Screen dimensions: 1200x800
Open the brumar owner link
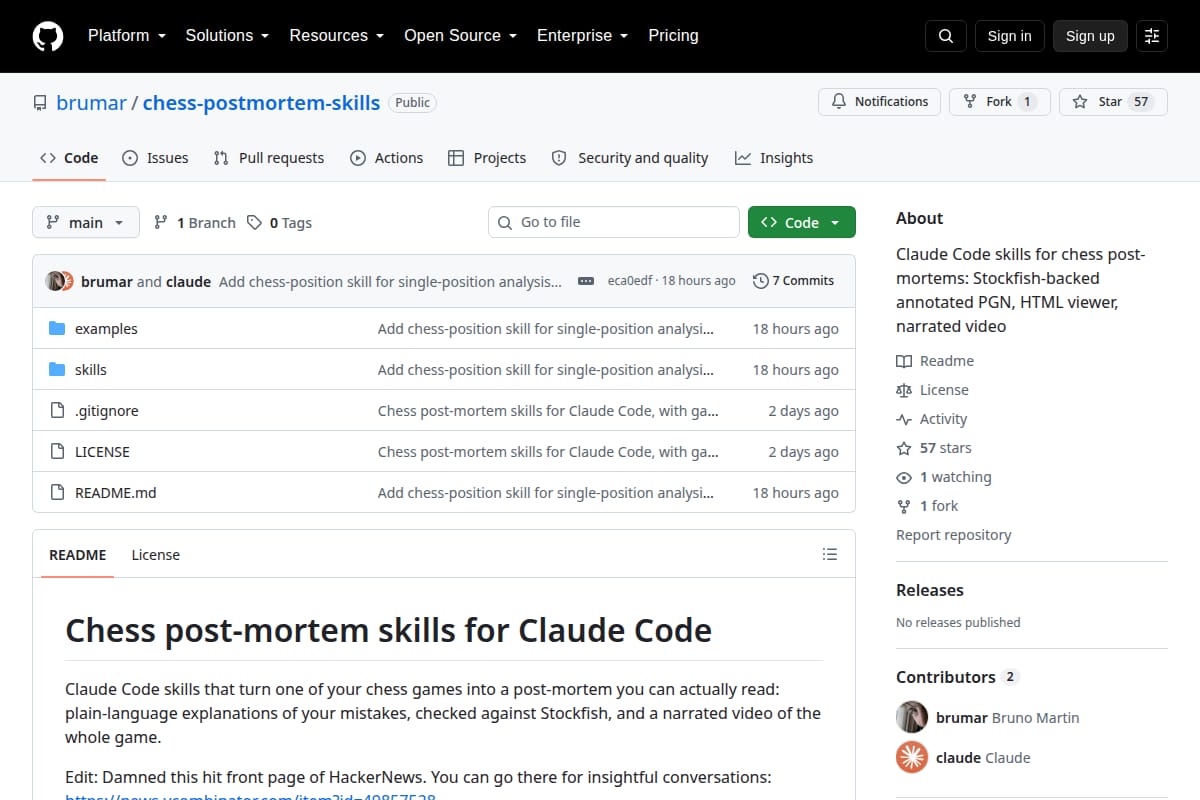point(92,102)
